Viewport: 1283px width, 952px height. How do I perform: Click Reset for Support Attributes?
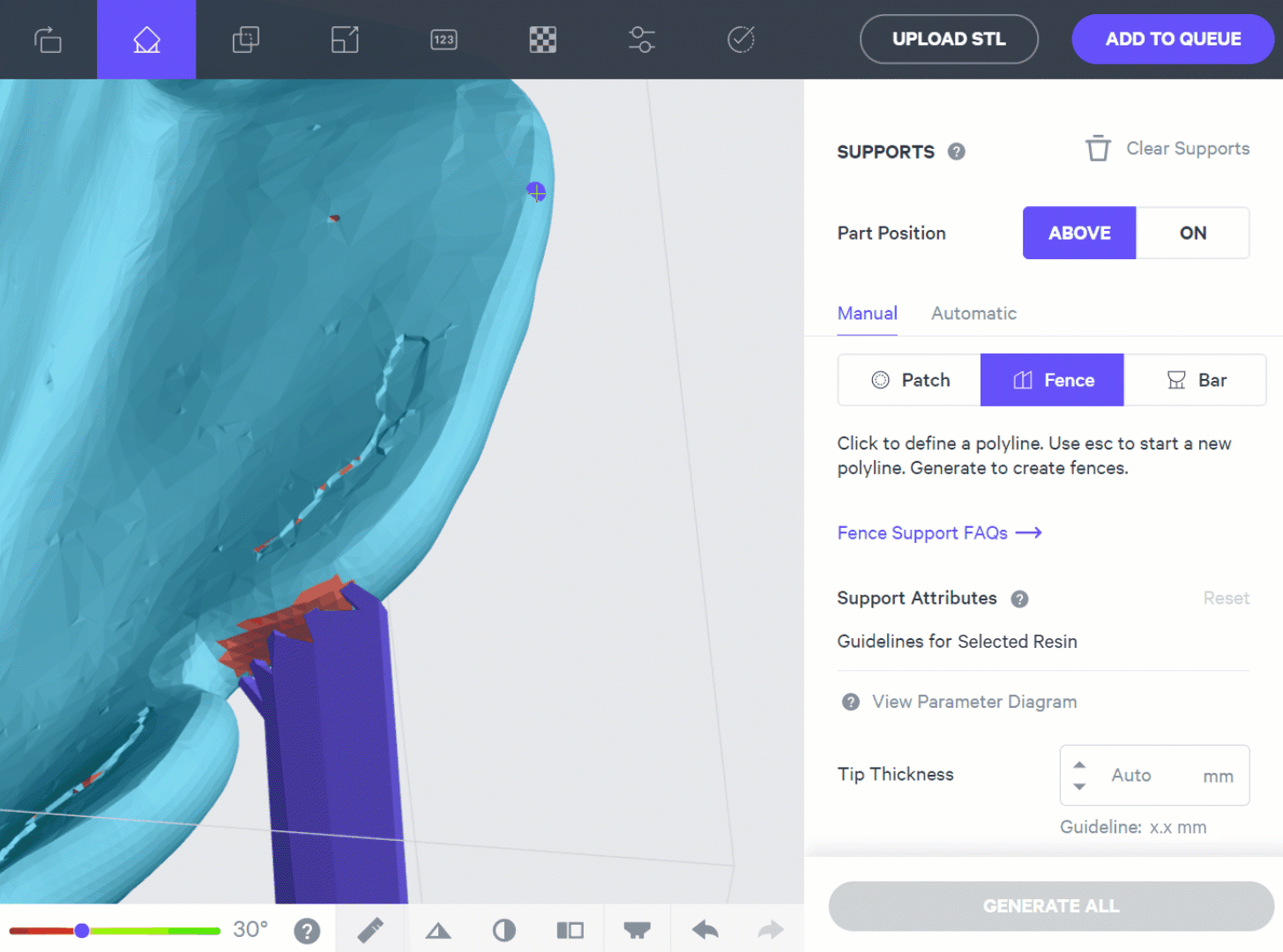tap(1227, 599)
